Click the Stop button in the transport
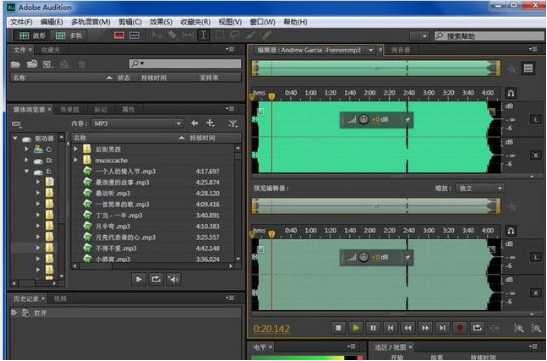This screenshot has width=547, height=361. pos(338,328)
